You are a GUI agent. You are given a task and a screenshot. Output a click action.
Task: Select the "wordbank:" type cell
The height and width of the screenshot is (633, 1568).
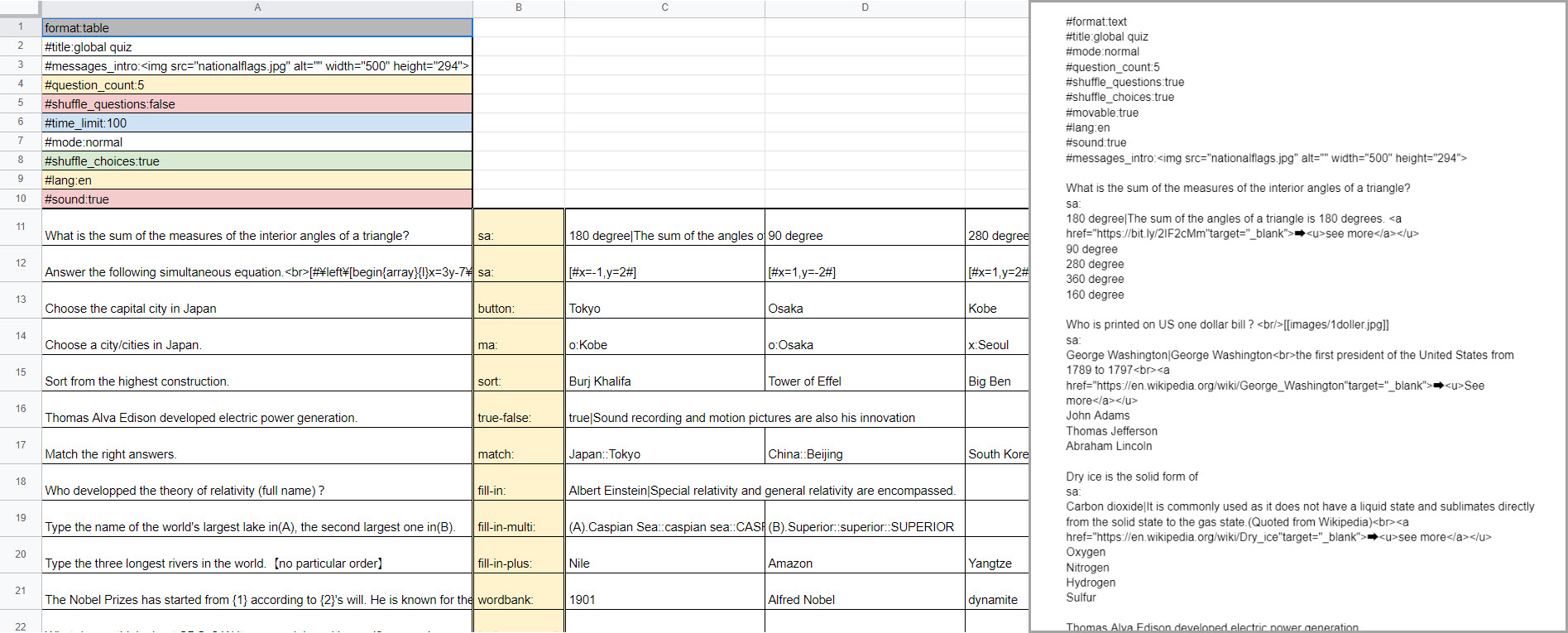point(518,599)
